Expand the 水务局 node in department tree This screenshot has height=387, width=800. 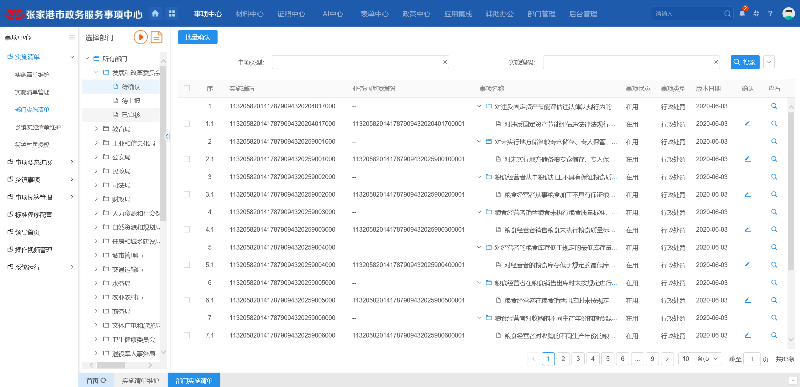[x=96, y=283]
